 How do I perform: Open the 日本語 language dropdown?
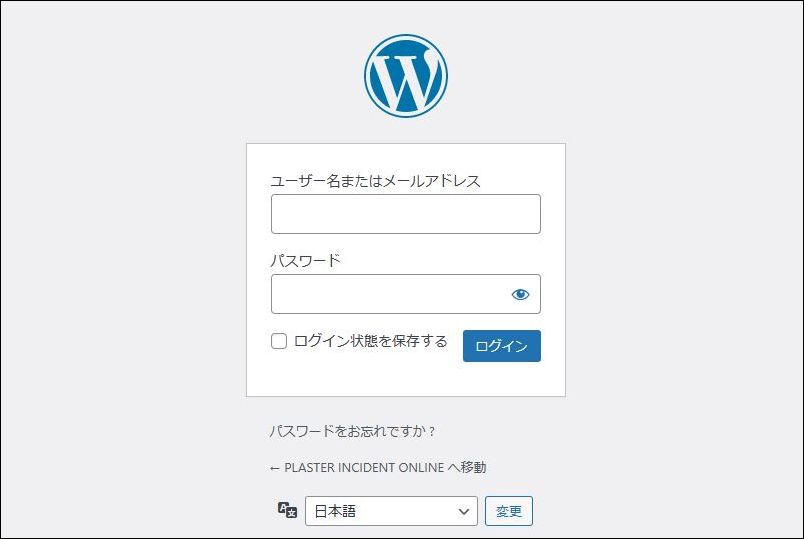391,511
